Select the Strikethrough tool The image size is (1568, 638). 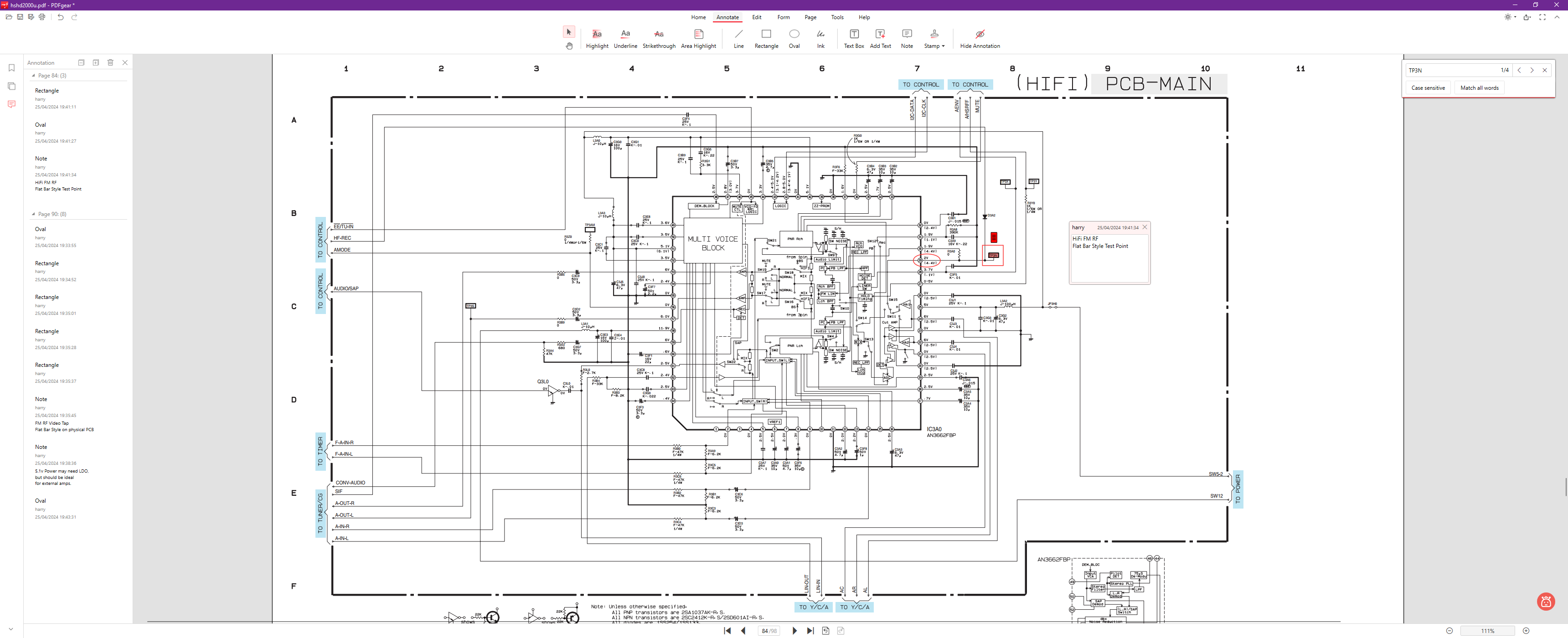tap(659, 38)
